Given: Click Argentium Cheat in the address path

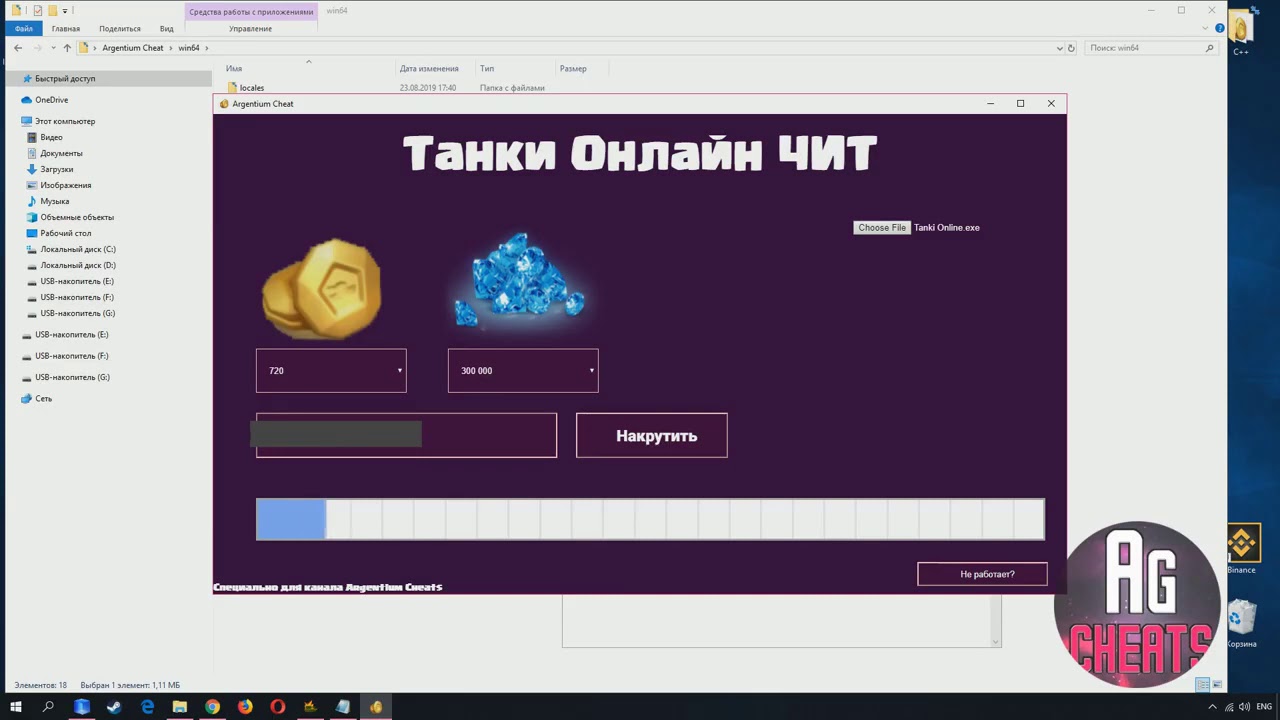Looking at the screenshot, I should tap(132, 48).
